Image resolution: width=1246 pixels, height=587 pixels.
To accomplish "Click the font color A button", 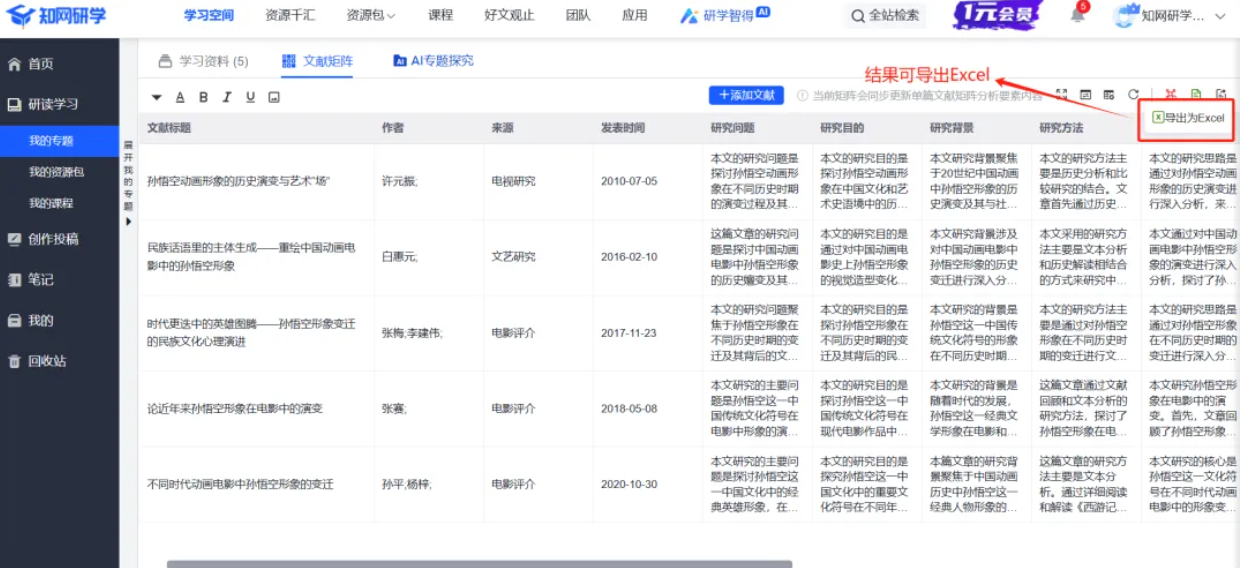I will click(180, 97).
